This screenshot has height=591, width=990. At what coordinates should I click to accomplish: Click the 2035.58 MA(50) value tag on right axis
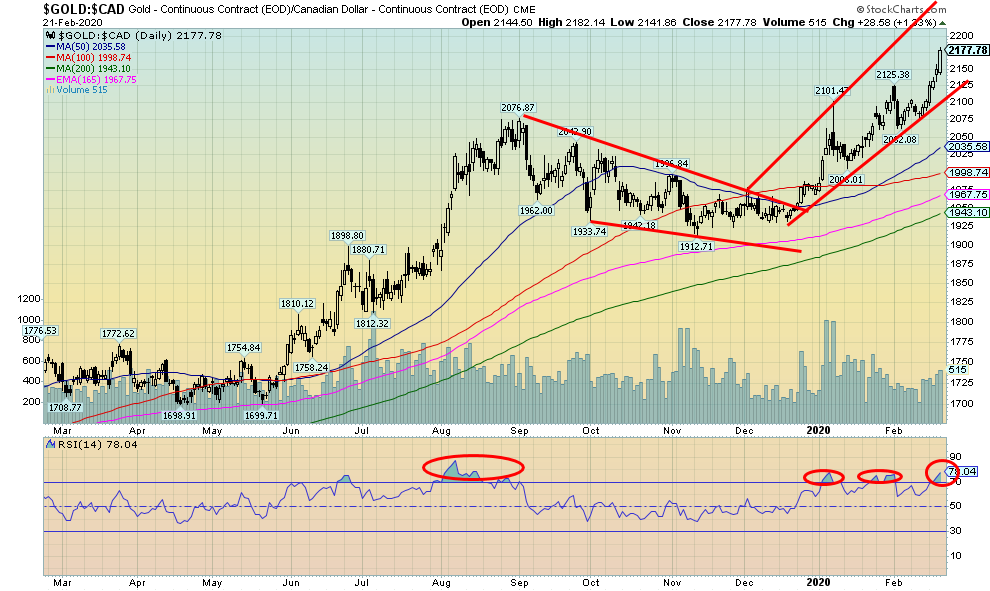(966, 146)
